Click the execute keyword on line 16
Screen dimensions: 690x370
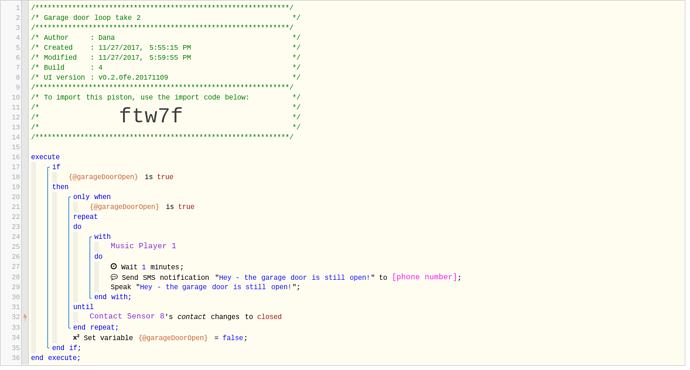45,157
